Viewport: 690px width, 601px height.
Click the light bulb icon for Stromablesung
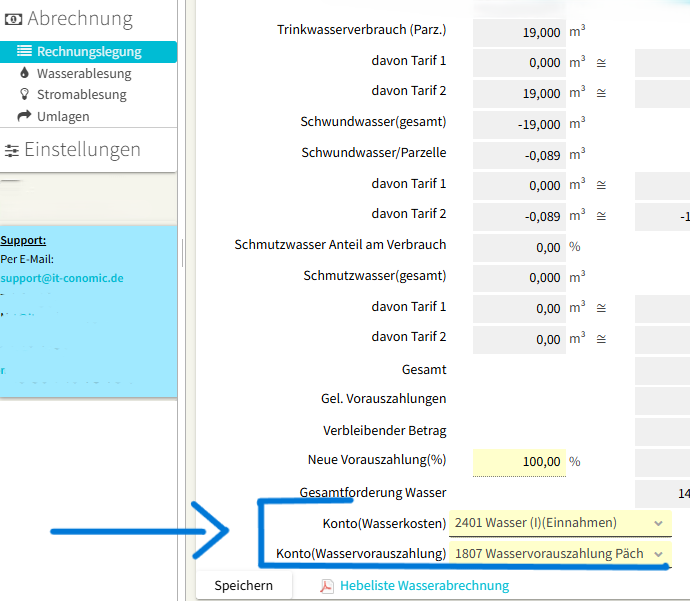pyautogui.click(x=25, y=94)
